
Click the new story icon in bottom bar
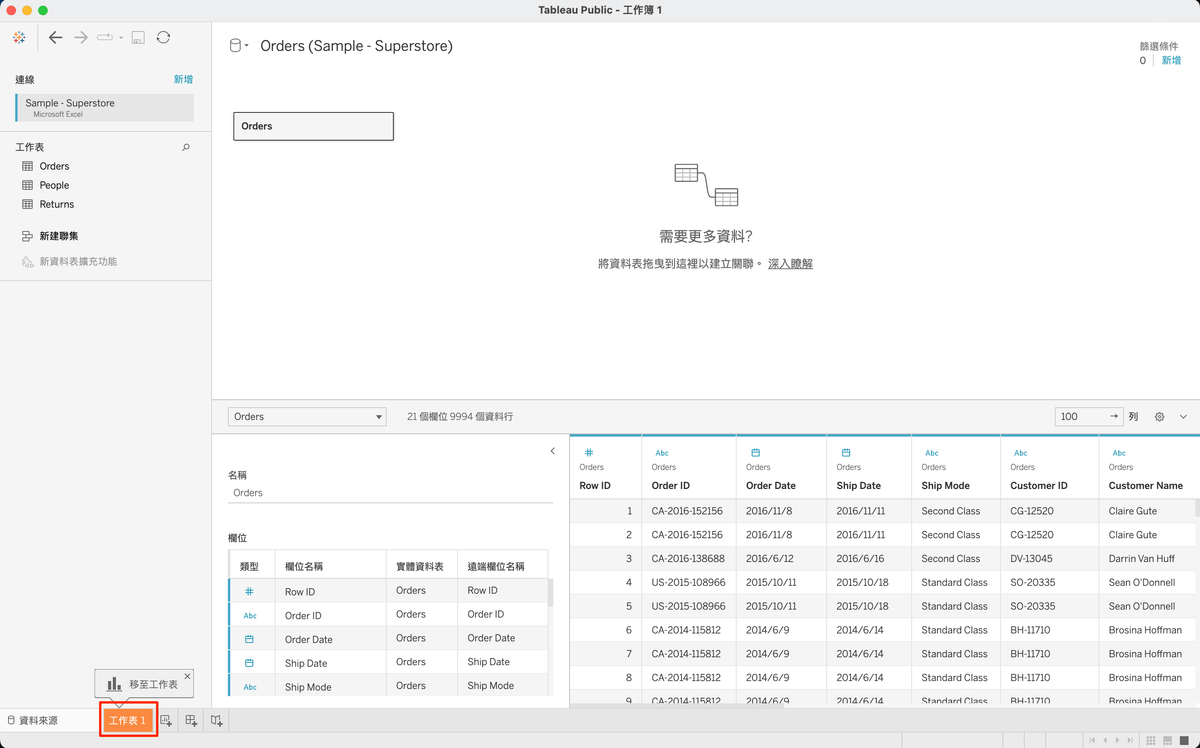[x=216, y=720]
